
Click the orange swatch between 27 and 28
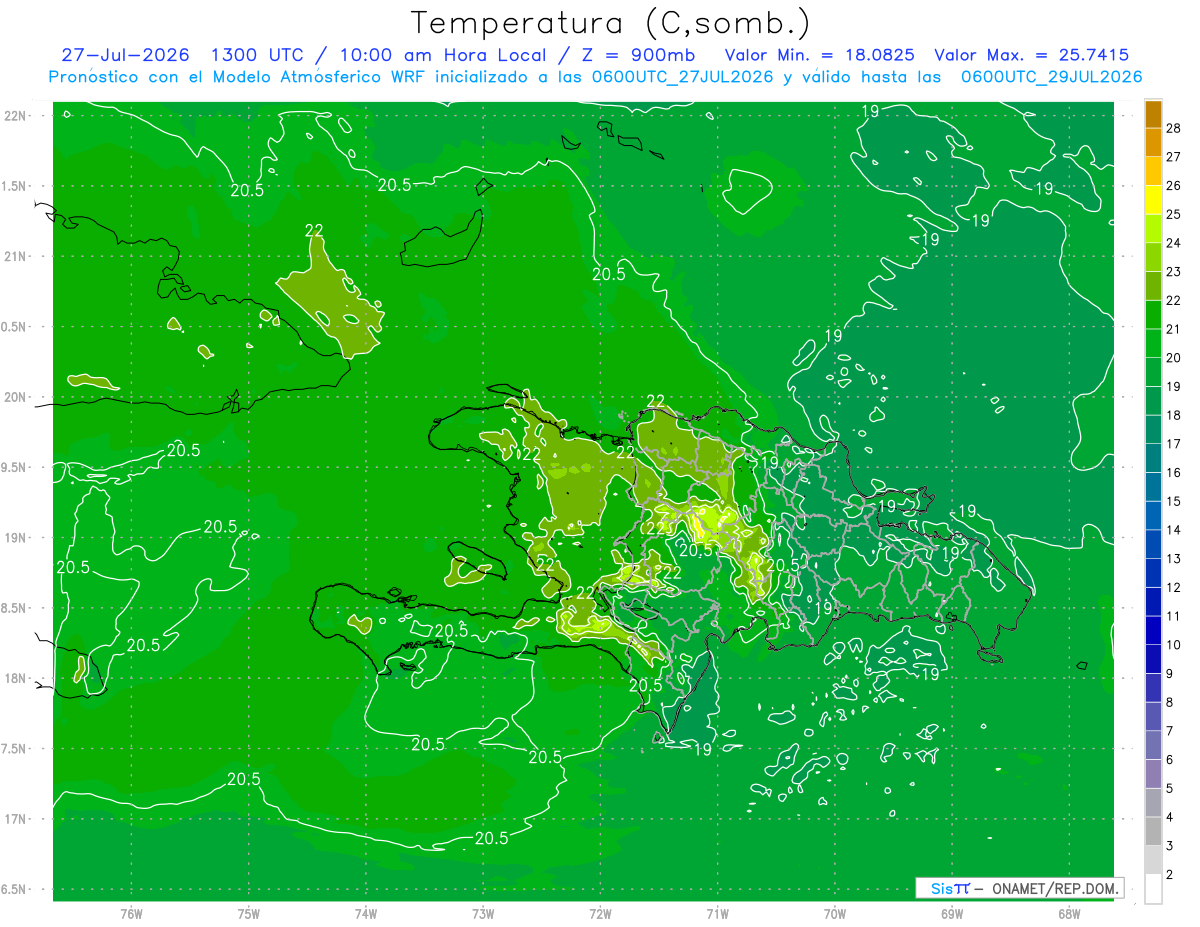(1153, 142)
